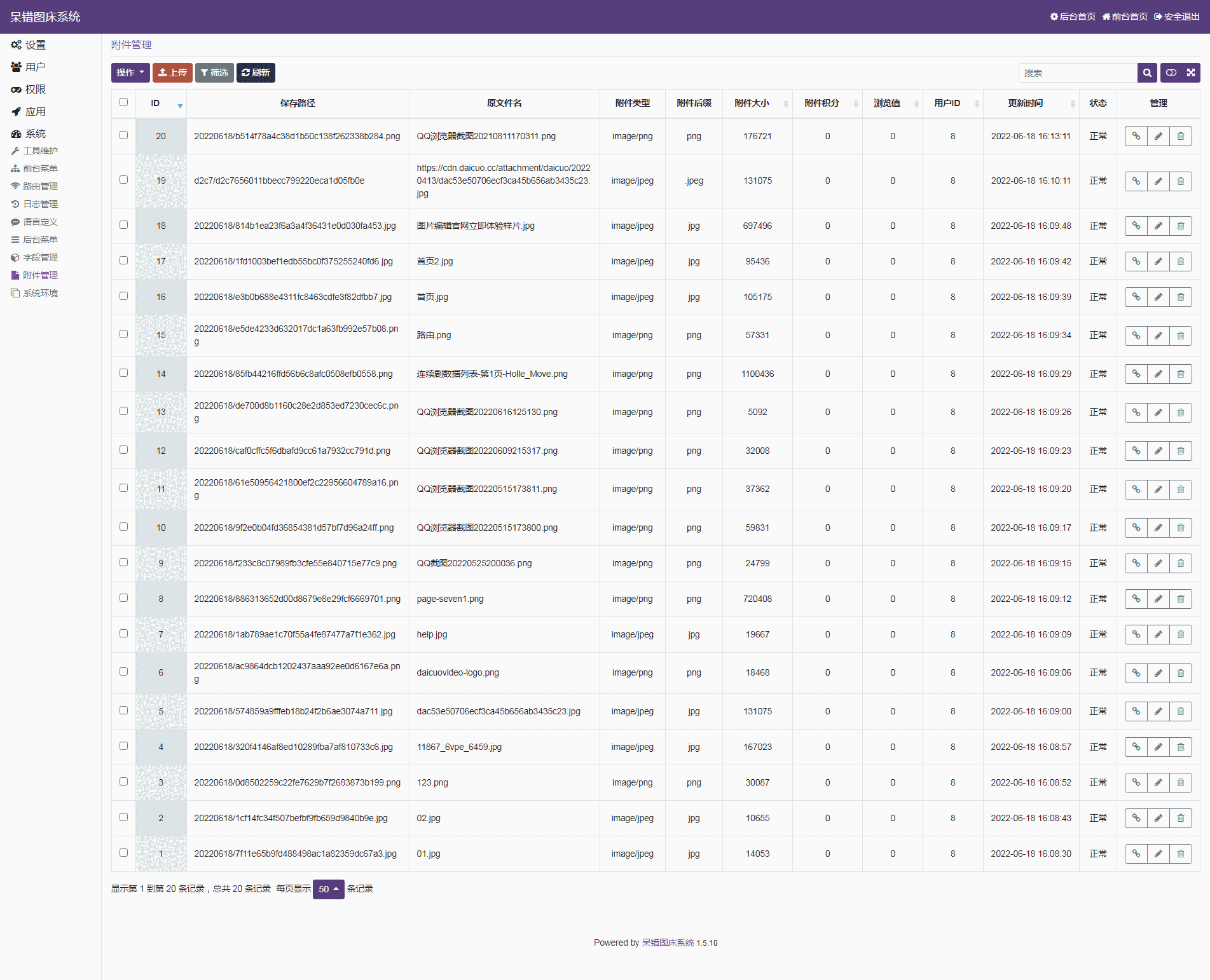Delete the 01.jpg attachment
The height and width of the screenshot is (980, 1210).
coord(1181,854)
